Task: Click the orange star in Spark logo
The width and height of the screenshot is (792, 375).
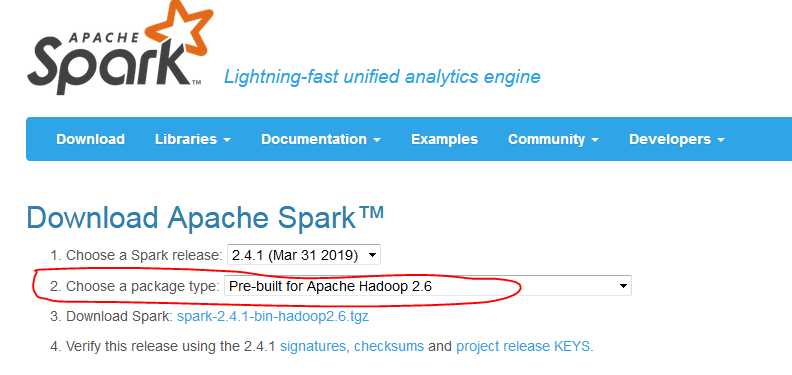Action: tap(179, 26)
